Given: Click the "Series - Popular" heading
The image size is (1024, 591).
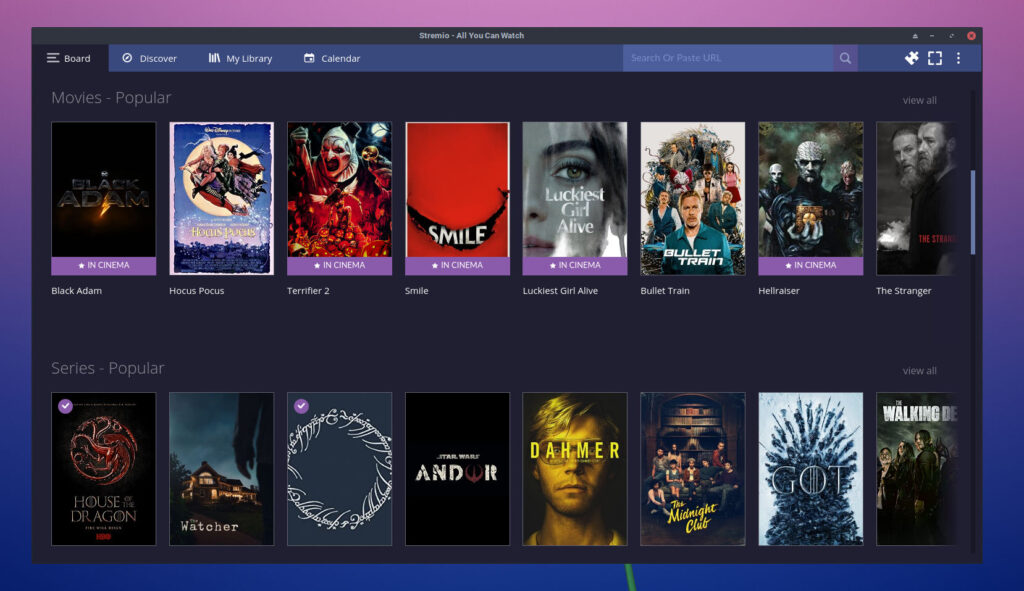Looking at the screenshot, I should [108, 368].
